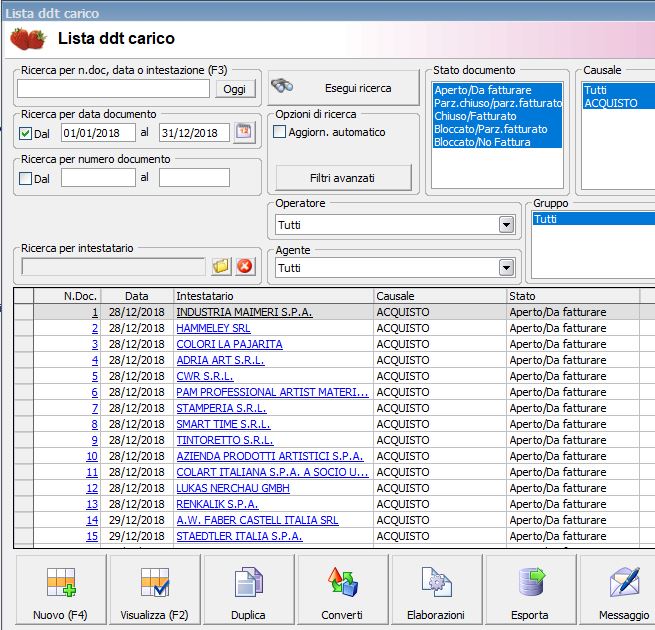The image size is (655, 630).
Task: Open INDUSTRIA MAIMERI S.P.A. link
Action: [x=244, y=312]
